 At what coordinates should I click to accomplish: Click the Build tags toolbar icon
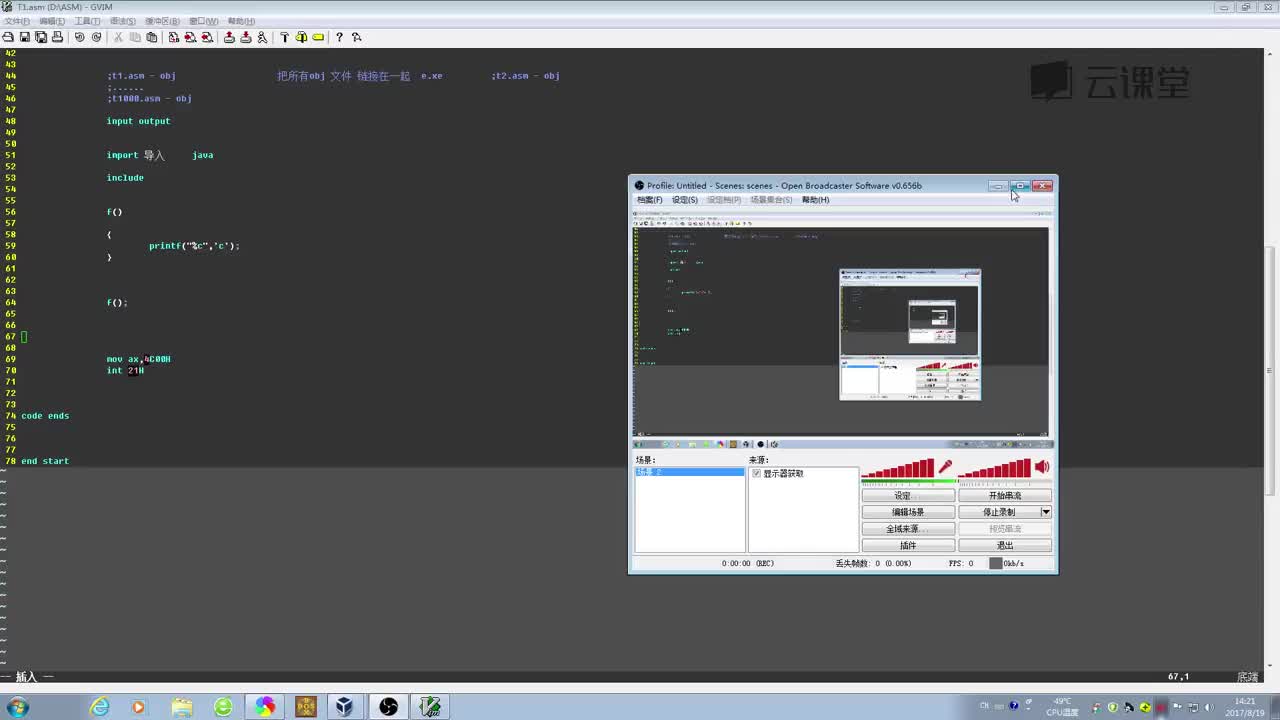[301, 37]
